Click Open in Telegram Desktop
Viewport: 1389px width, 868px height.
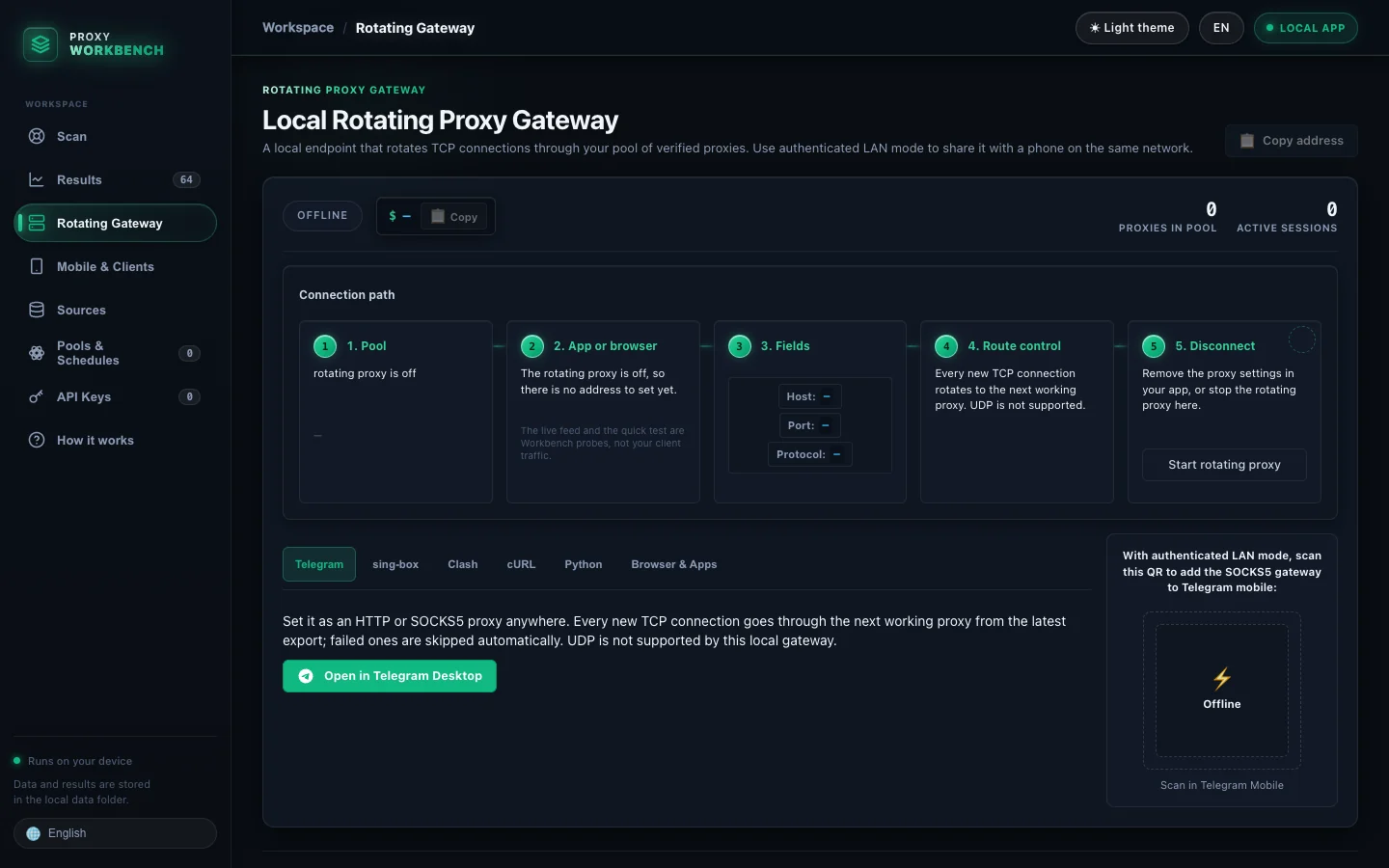[390, 676]
